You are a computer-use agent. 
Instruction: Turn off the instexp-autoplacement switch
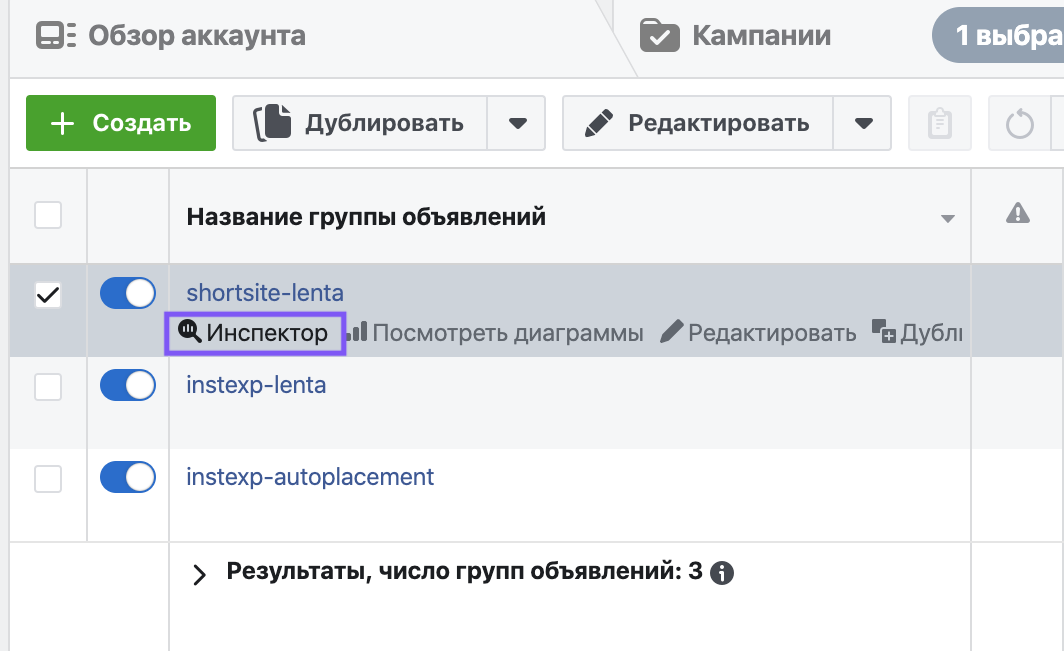[128, 477]
